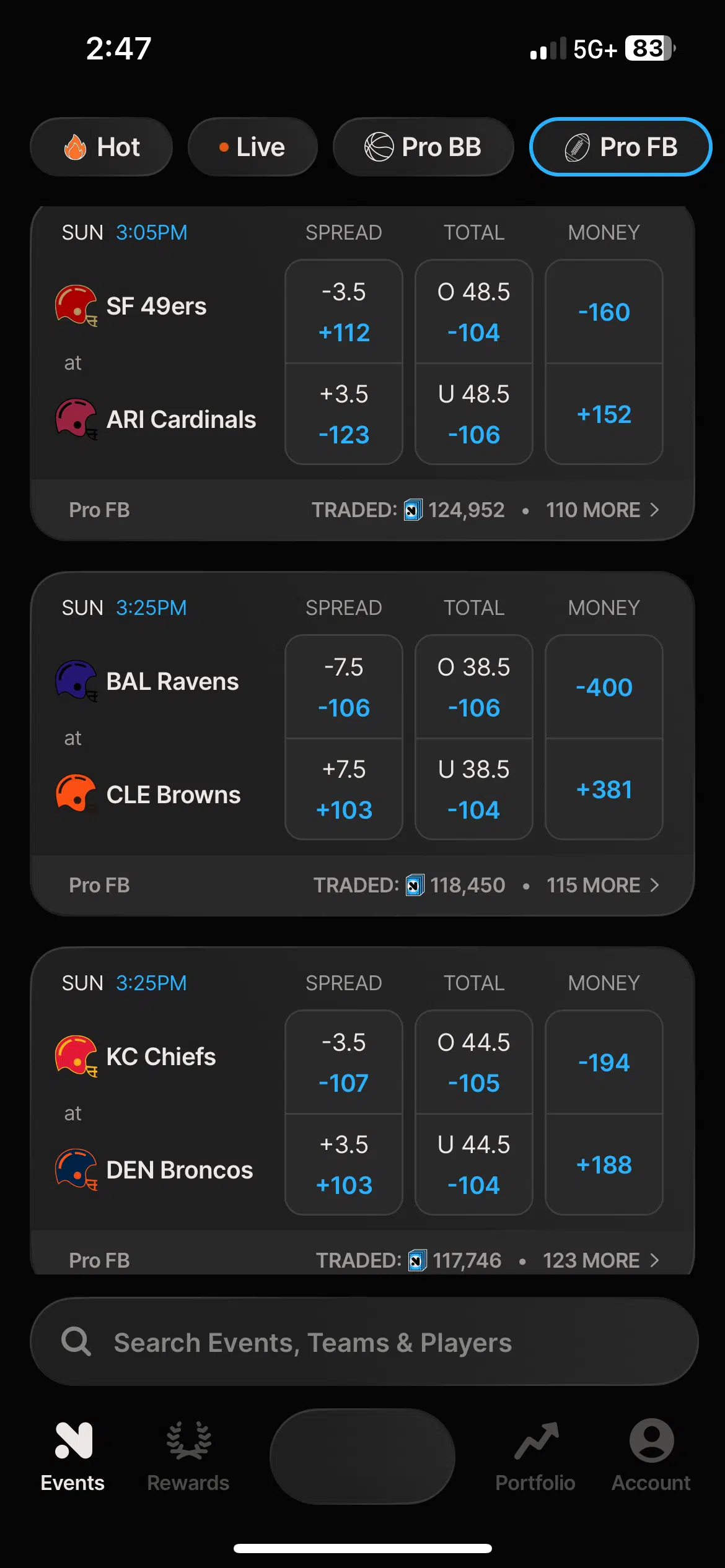Open the Portfolio chart icon
The width and height of the screenshot is (725, 1568).
click(x=535, y=1440)
